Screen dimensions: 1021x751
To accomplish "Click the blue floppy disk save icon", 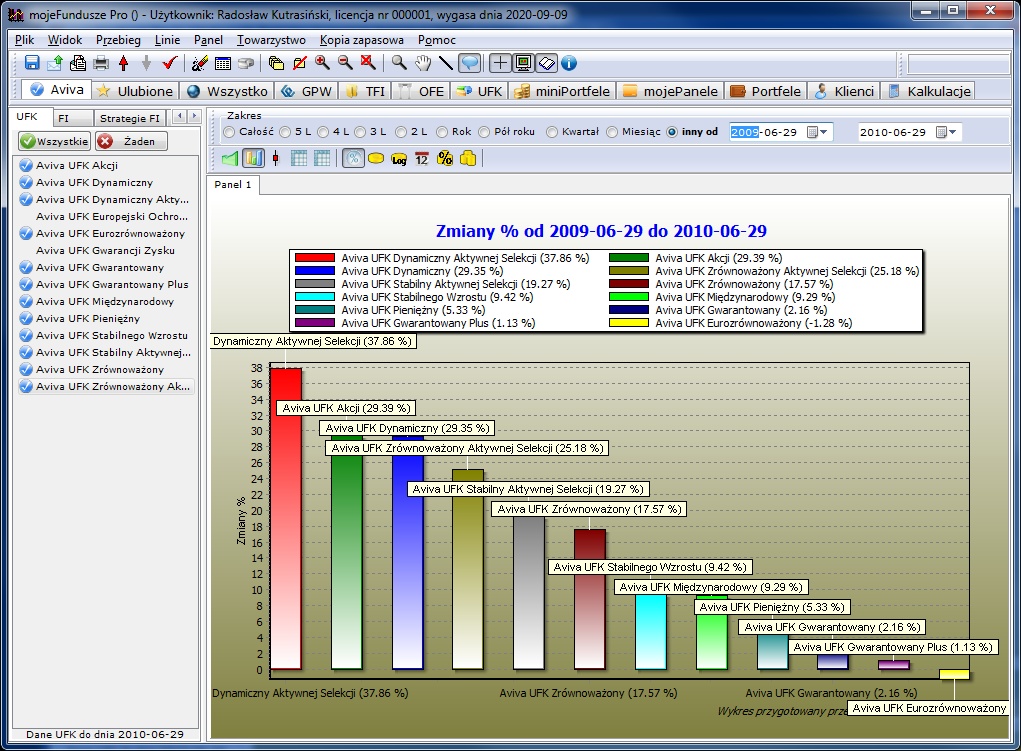I will click(32, 63).
